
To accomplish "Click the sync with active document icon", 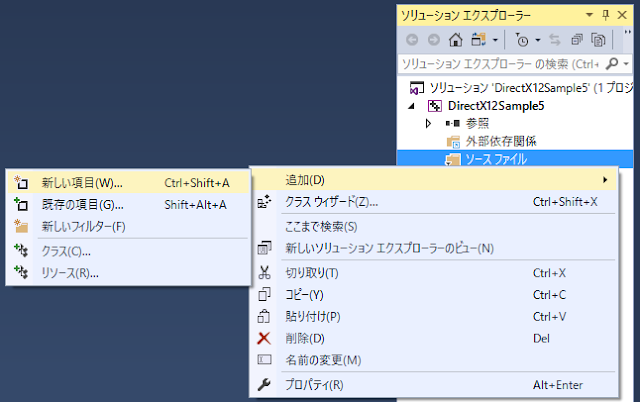I will [x=555, y=40].
